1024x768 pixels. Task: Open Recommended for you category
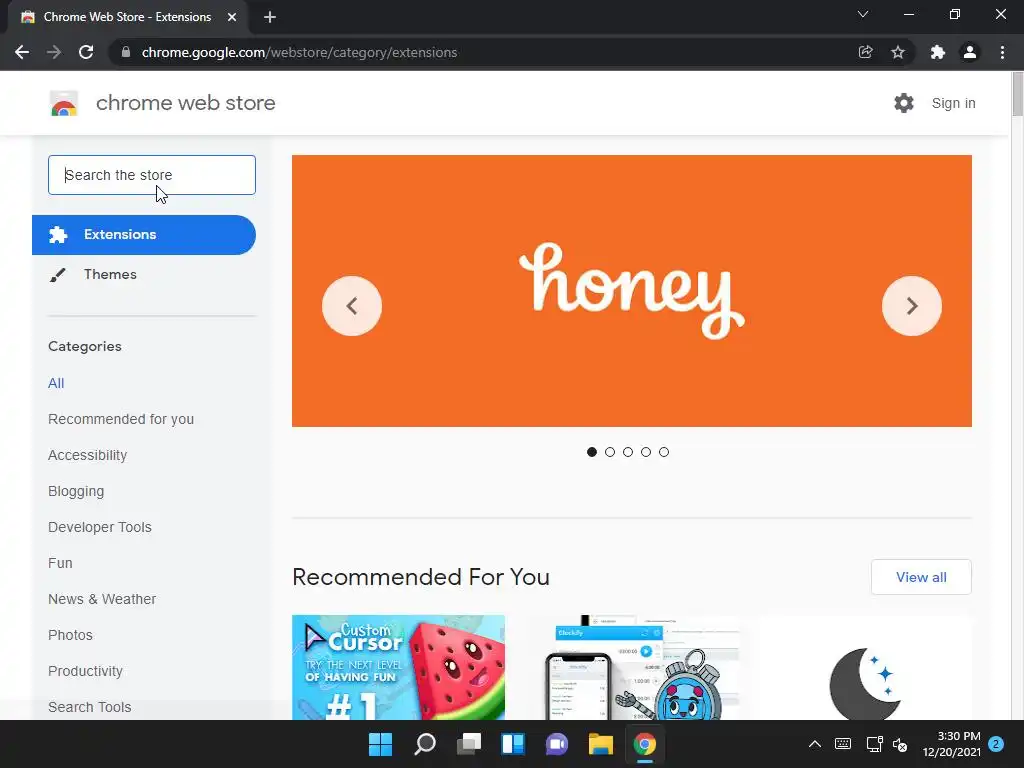pyautogui.click(x=121, y=419)
